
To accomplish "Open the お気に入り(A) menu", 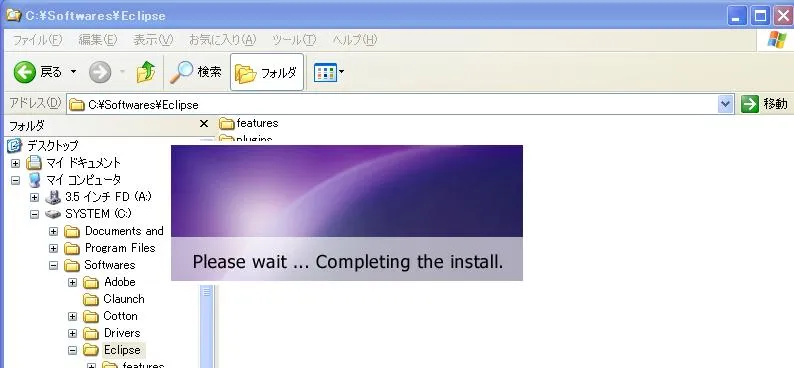I will pyautogui.click(x=223, y=39).
